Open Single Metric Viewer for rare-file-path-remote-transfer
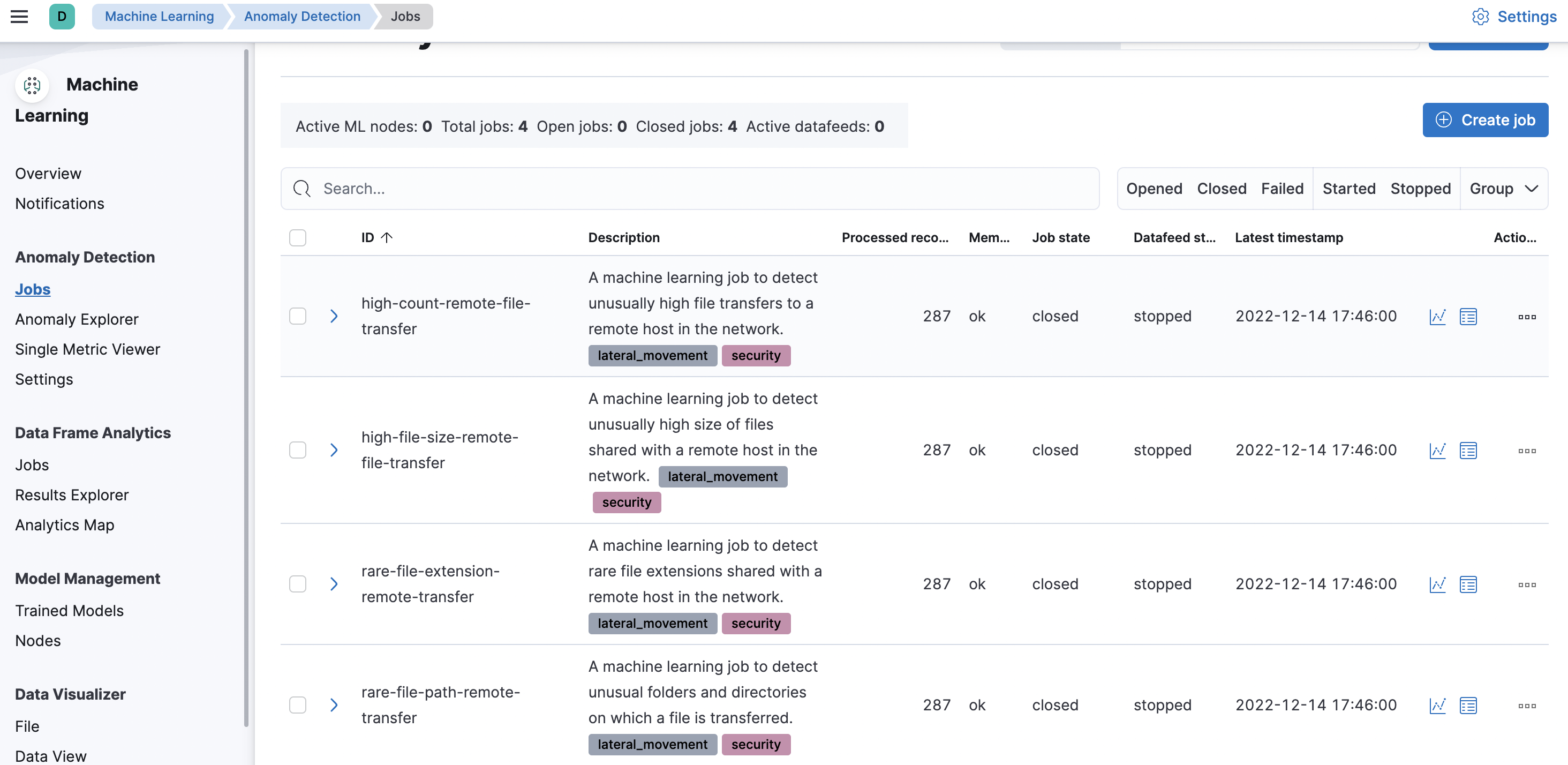This screenshot has width=1568, height=765. coord(1437,706)
